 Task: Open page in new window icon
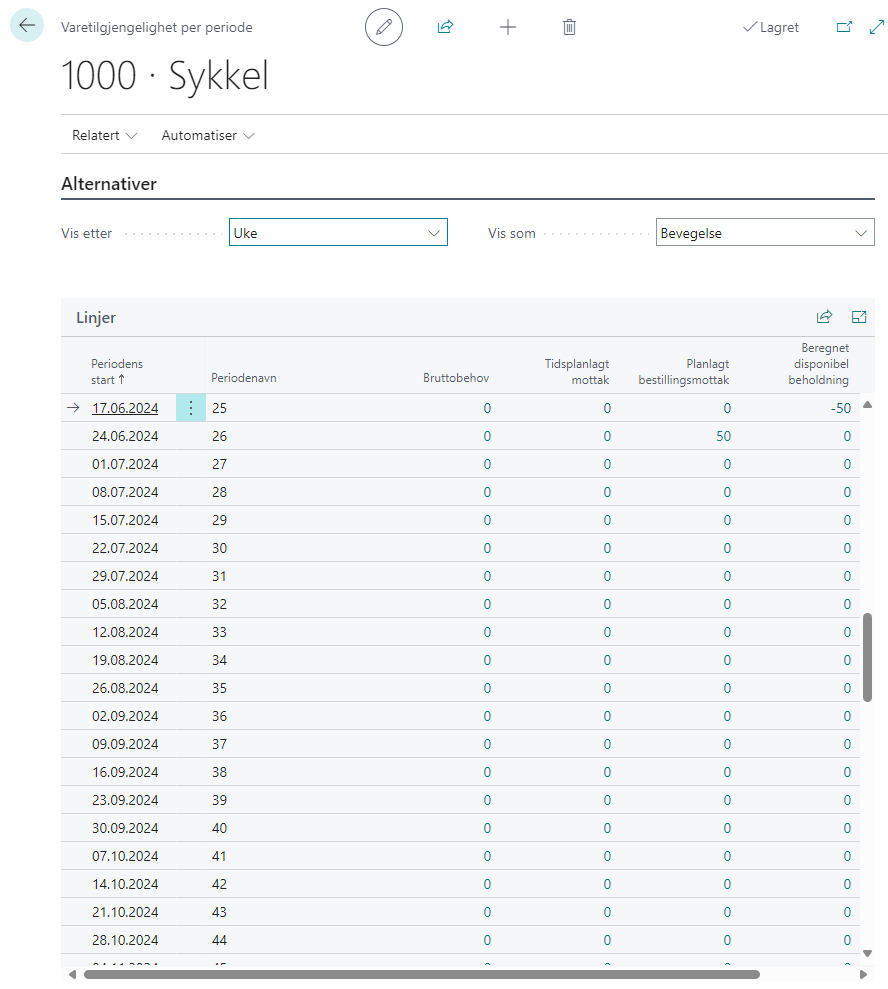844,27
